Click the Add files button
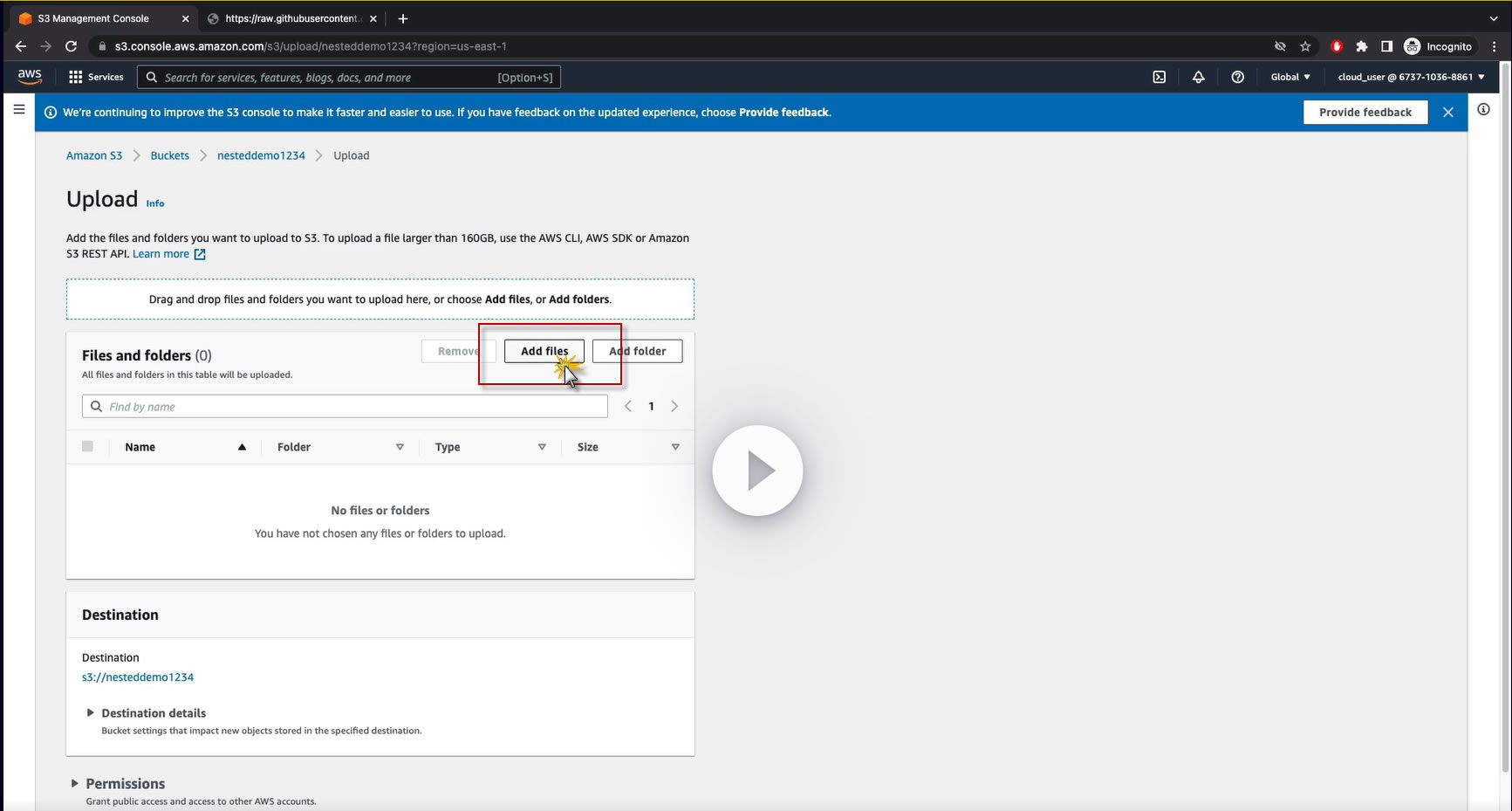The image size is (1512, 811). click(544, 351)
